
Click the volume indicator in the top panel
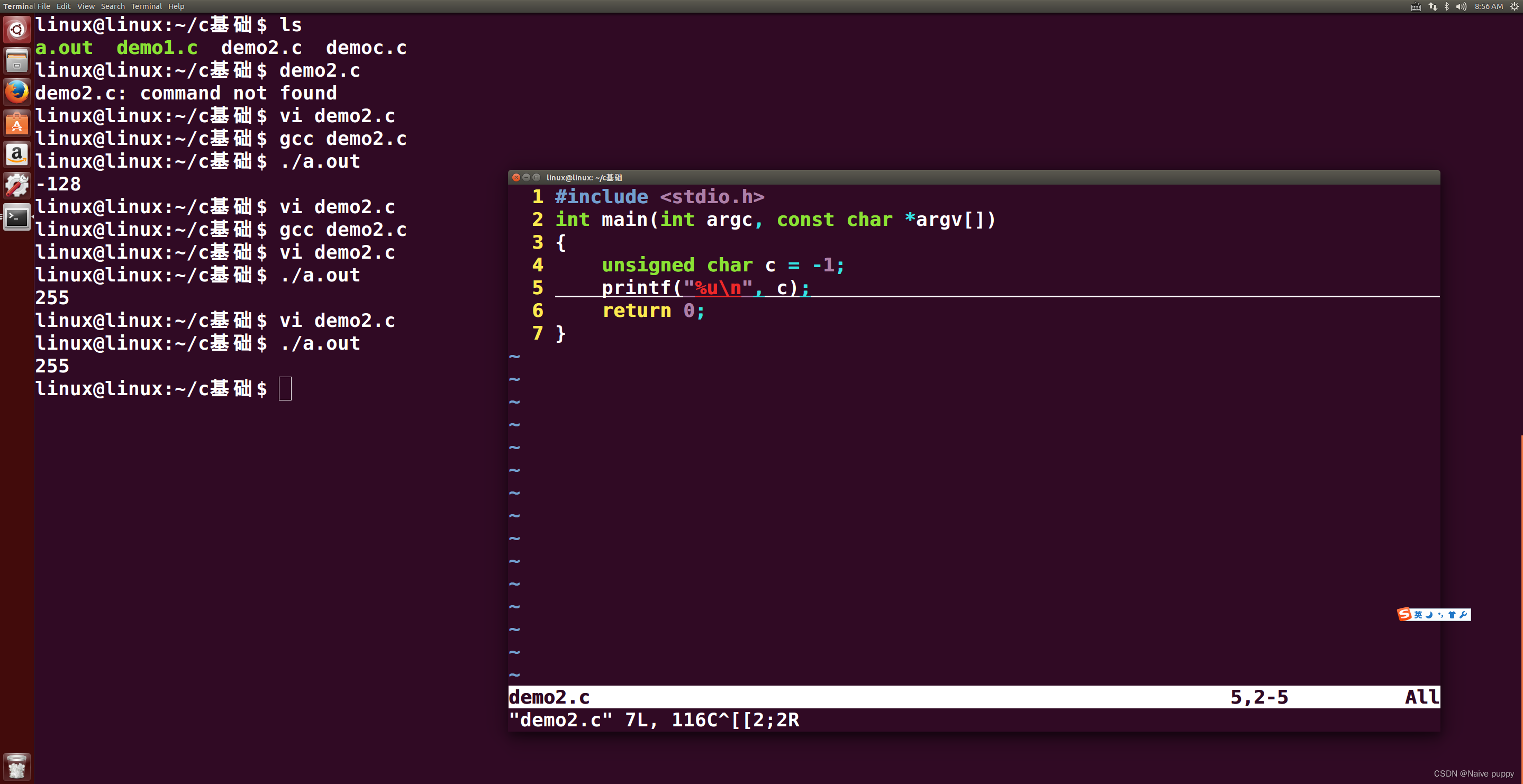[x=1461, y=6]
